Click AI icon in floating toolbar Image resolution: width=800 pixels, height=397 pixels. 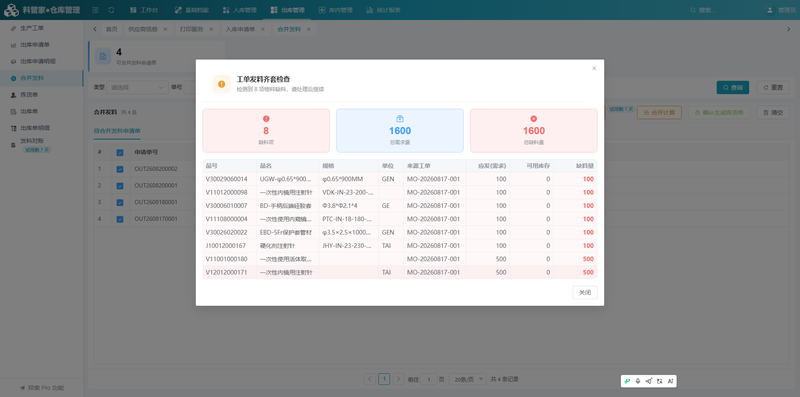coord(670,381)
